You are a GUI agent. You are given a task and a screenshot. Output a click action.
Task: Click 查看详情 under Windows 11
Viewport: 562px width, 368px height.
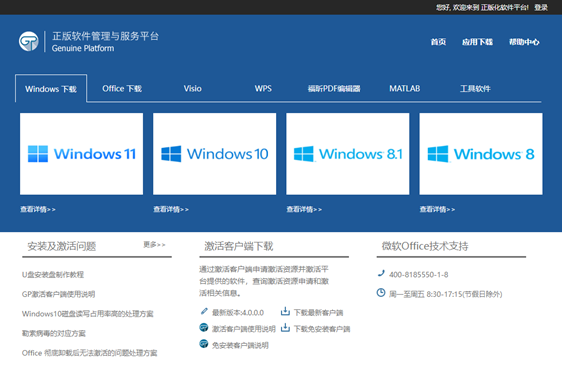[38, 209]
